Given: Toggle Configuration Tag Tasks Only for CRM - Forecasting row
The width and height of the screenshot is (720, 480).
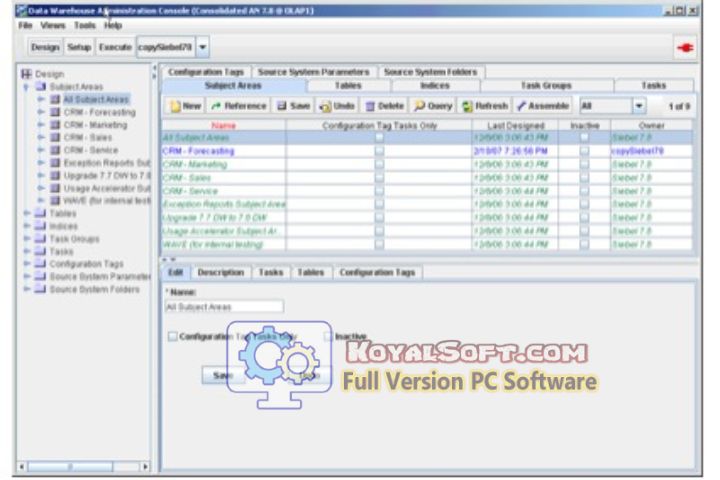Looking at the screenshot, I should point(379,151).
